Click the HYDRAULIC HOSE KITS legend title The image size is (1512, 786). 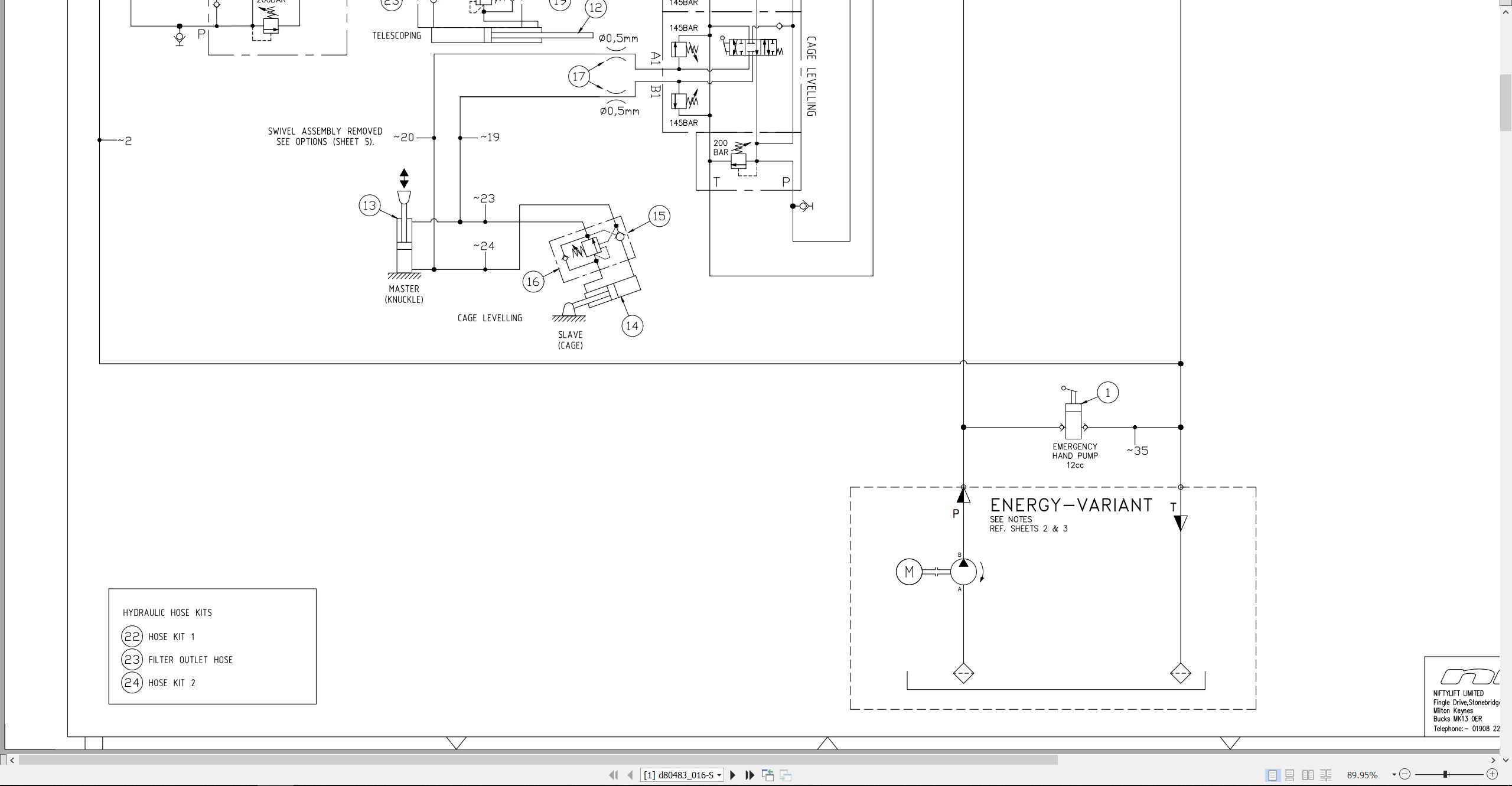pyautogui.click(x=167, y=613)
